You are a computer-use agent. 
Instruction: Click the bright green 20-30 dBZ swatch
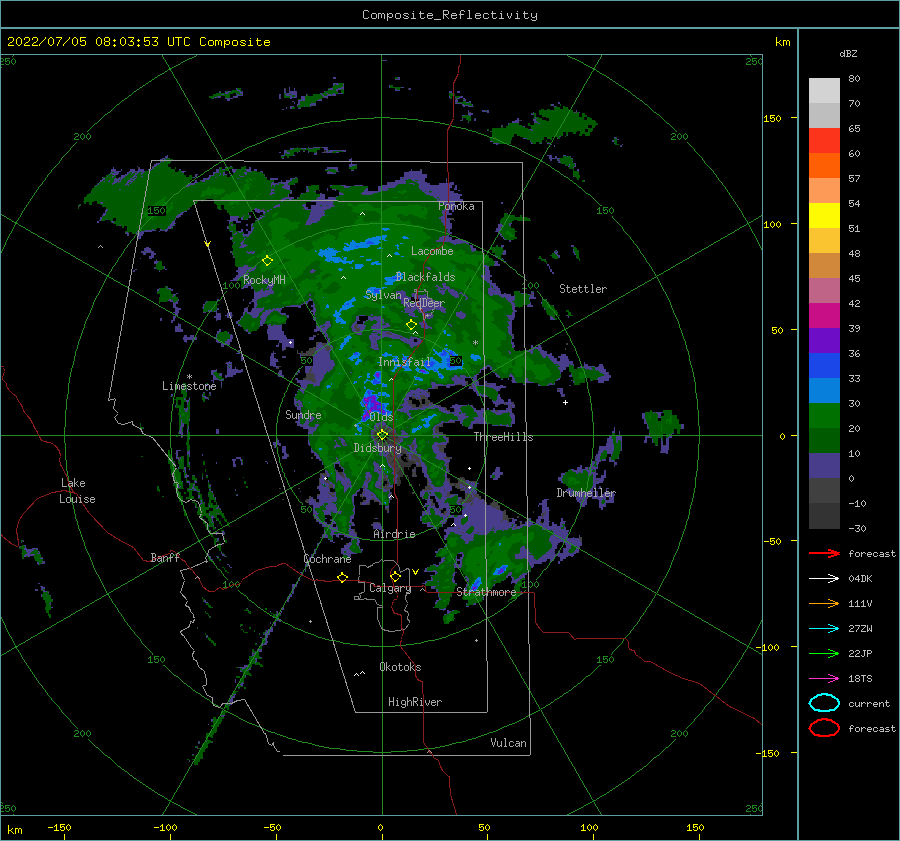coord(824,416)
